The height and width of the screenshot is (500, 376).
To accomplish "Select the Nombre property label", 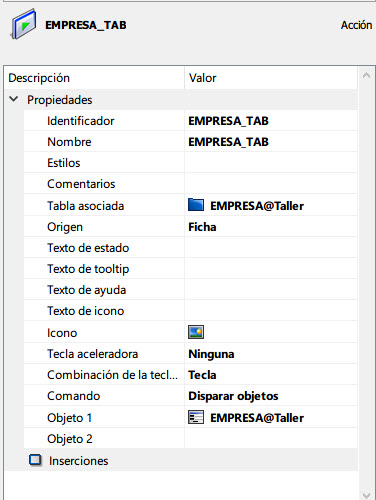I will 69,142.
